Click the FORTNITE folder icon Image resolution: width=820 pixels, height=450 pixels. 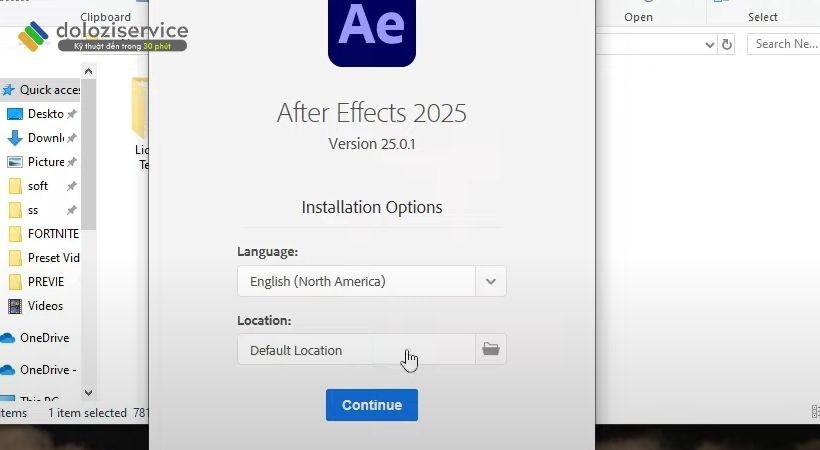click(x=15, y=234)
